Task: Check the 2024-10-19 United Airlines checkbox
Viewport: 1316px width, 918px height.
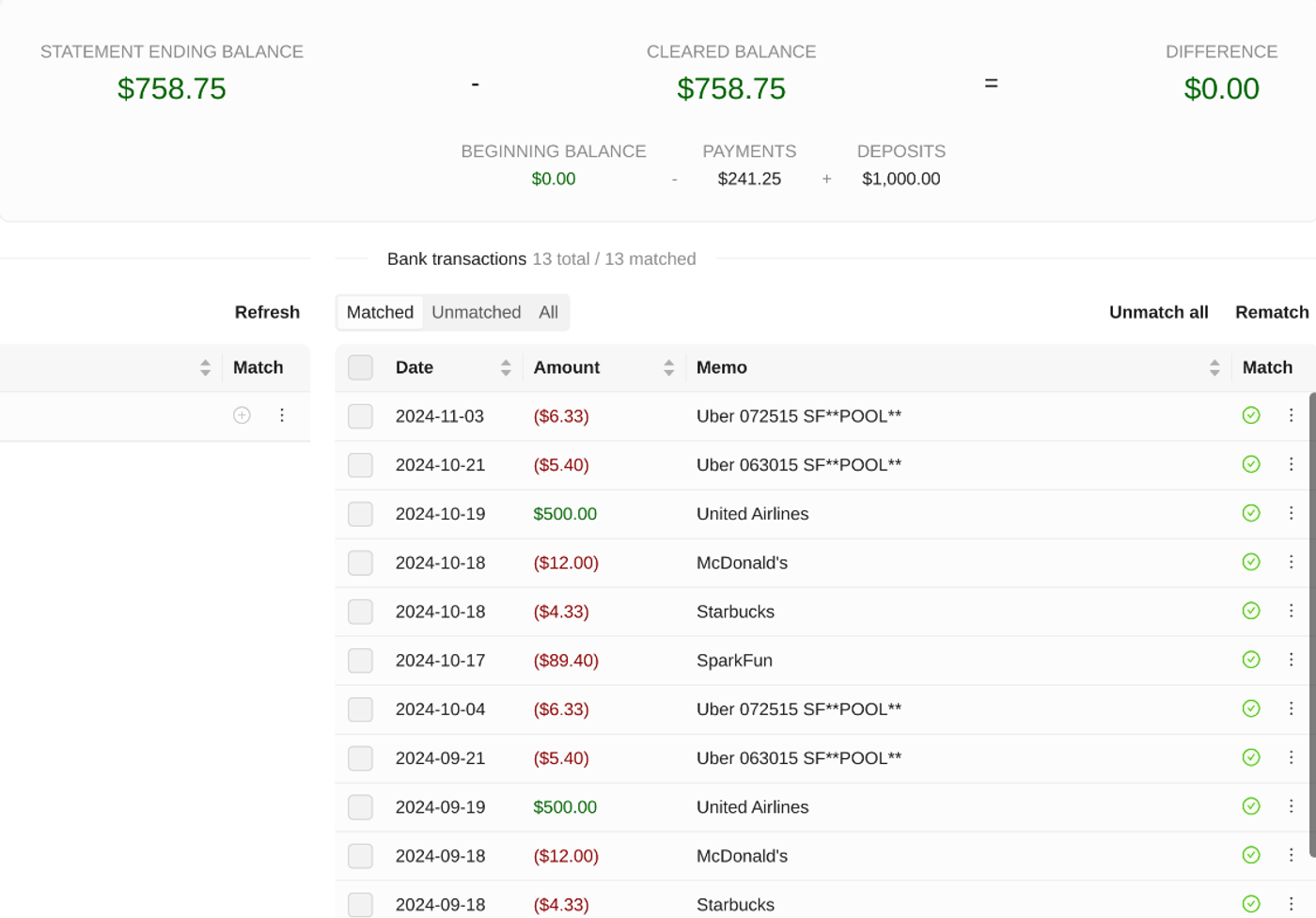Action: [360, 514]
